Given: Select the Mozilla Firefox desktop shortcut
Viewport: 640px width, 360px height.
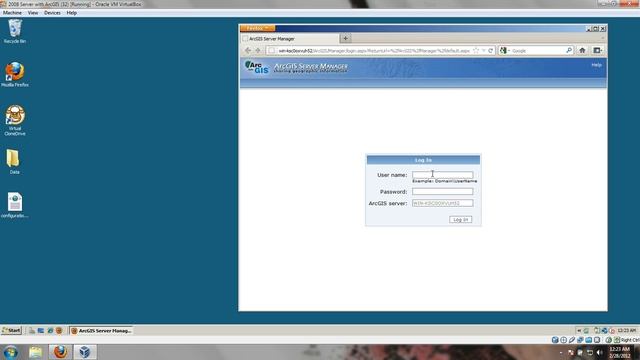Looking at the screenshot, I should tap(15, 74).
